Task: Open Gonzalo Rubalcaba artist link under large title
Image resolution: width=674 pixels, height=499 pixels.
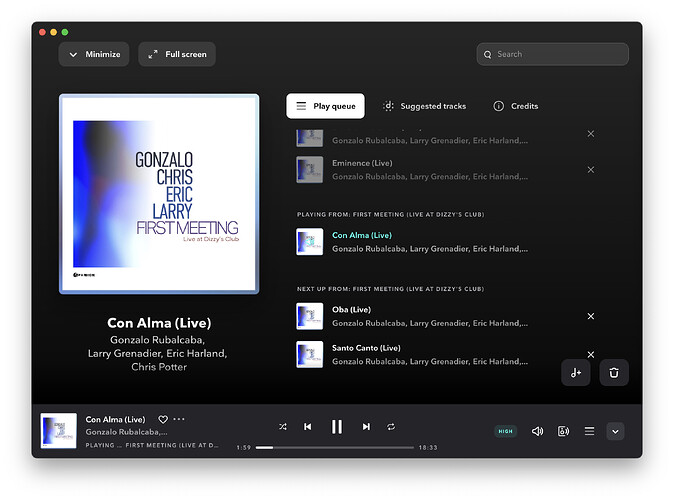Action: [x=157, y=340]
